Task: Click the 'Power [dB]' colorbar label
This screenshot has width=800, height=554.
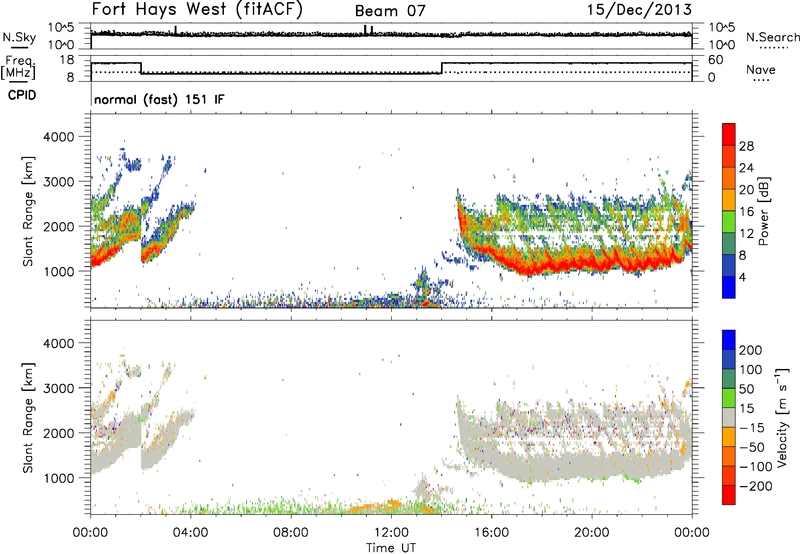Action: [x=764, y=211]
